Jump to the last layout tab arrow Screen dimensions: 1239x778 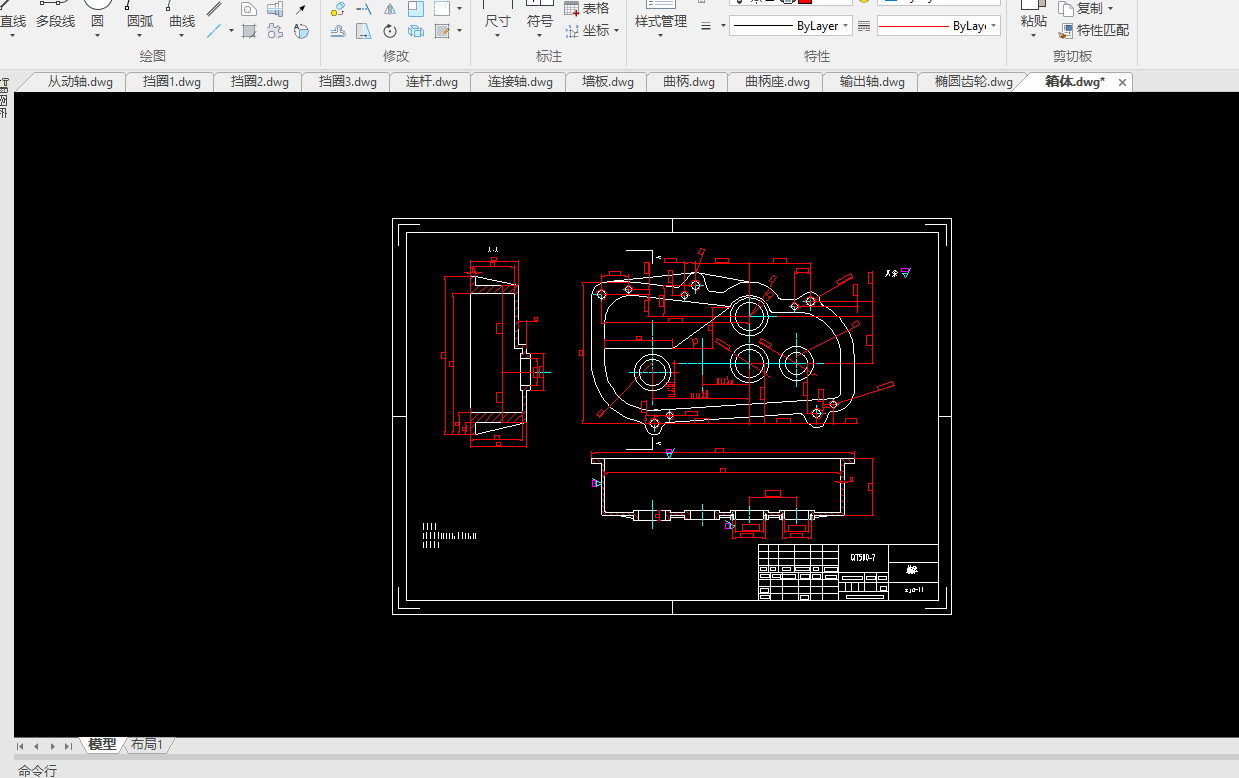pyautogui.click(x=68, y=746)
